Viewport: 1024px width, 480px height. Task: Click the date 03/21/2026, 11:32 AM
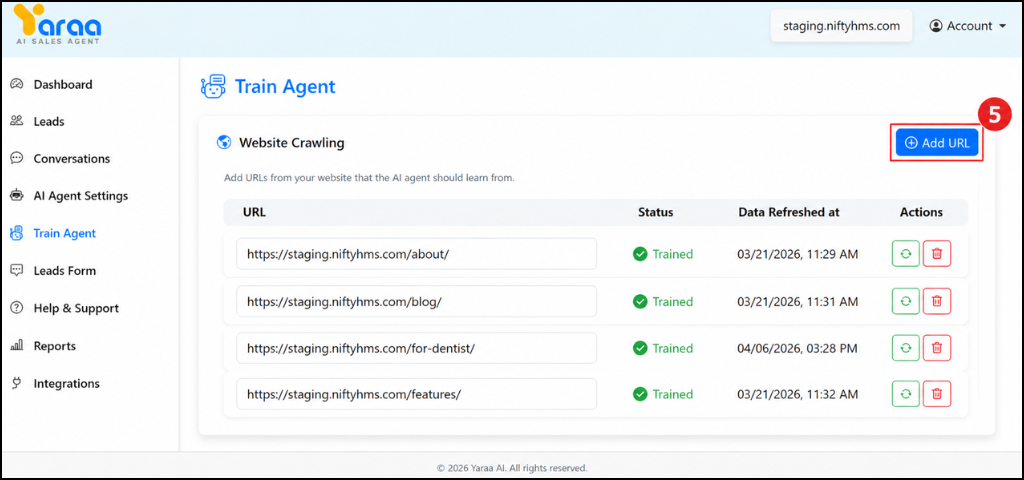tap(798, 394)
